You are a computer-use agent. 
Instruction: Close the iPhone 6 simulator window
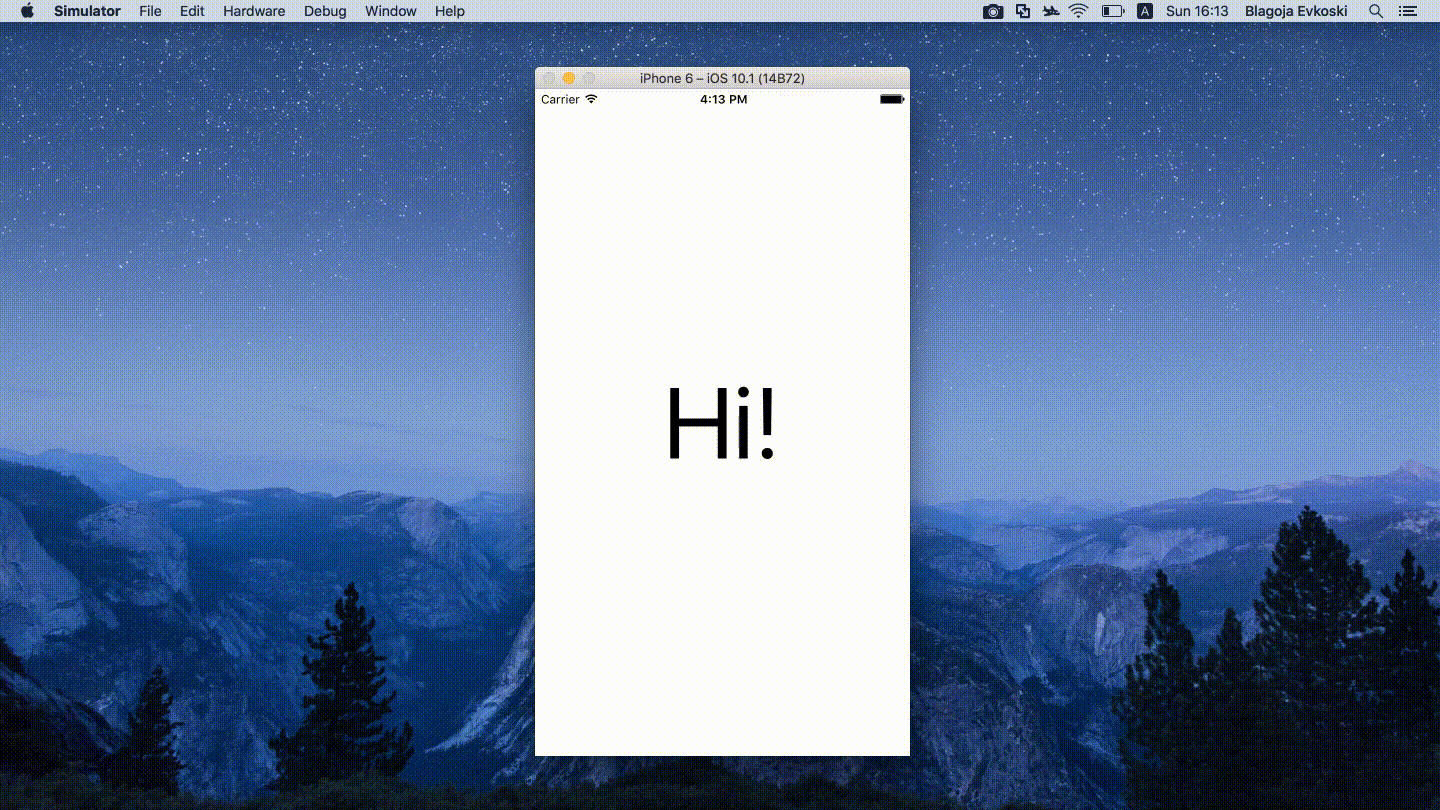click(548, 78)
